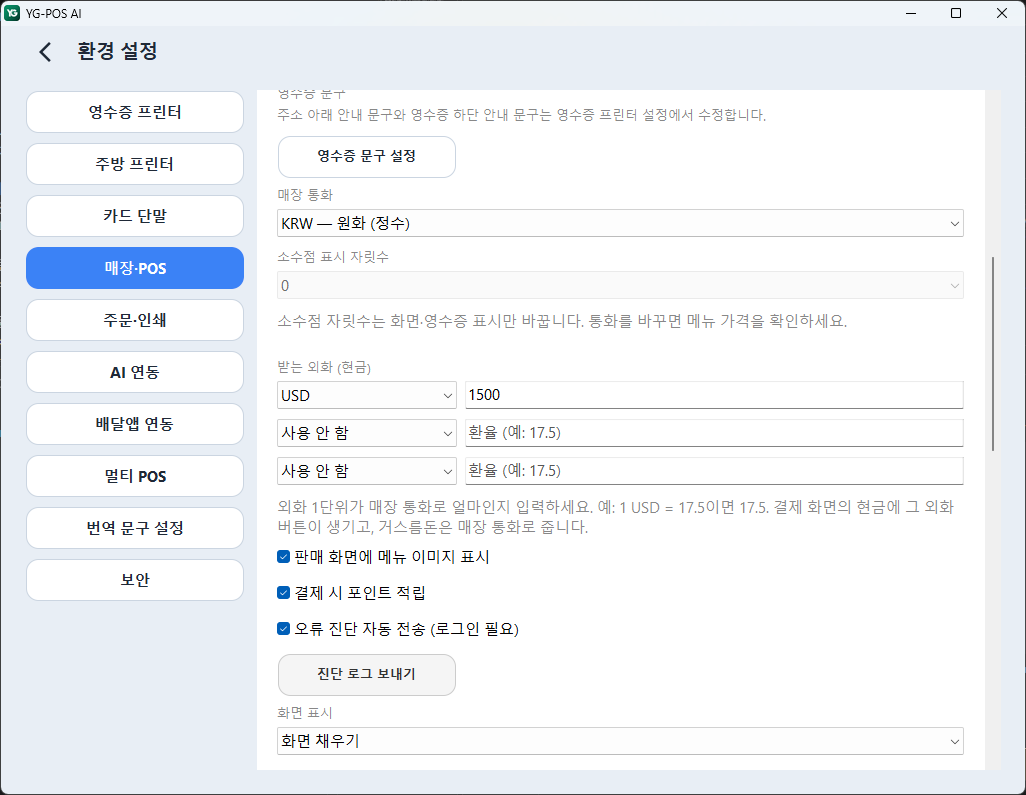The width and height of the screenshot is (1026, 795).
Task: Click the second row 환율 input field
Action: click(x=714, y=433)
